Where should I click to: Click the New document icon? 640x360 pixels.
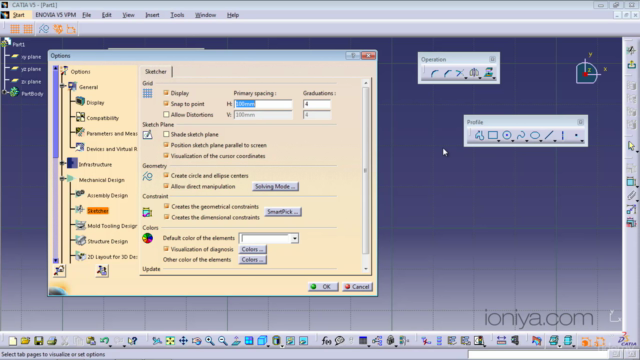tap(13, 341)
